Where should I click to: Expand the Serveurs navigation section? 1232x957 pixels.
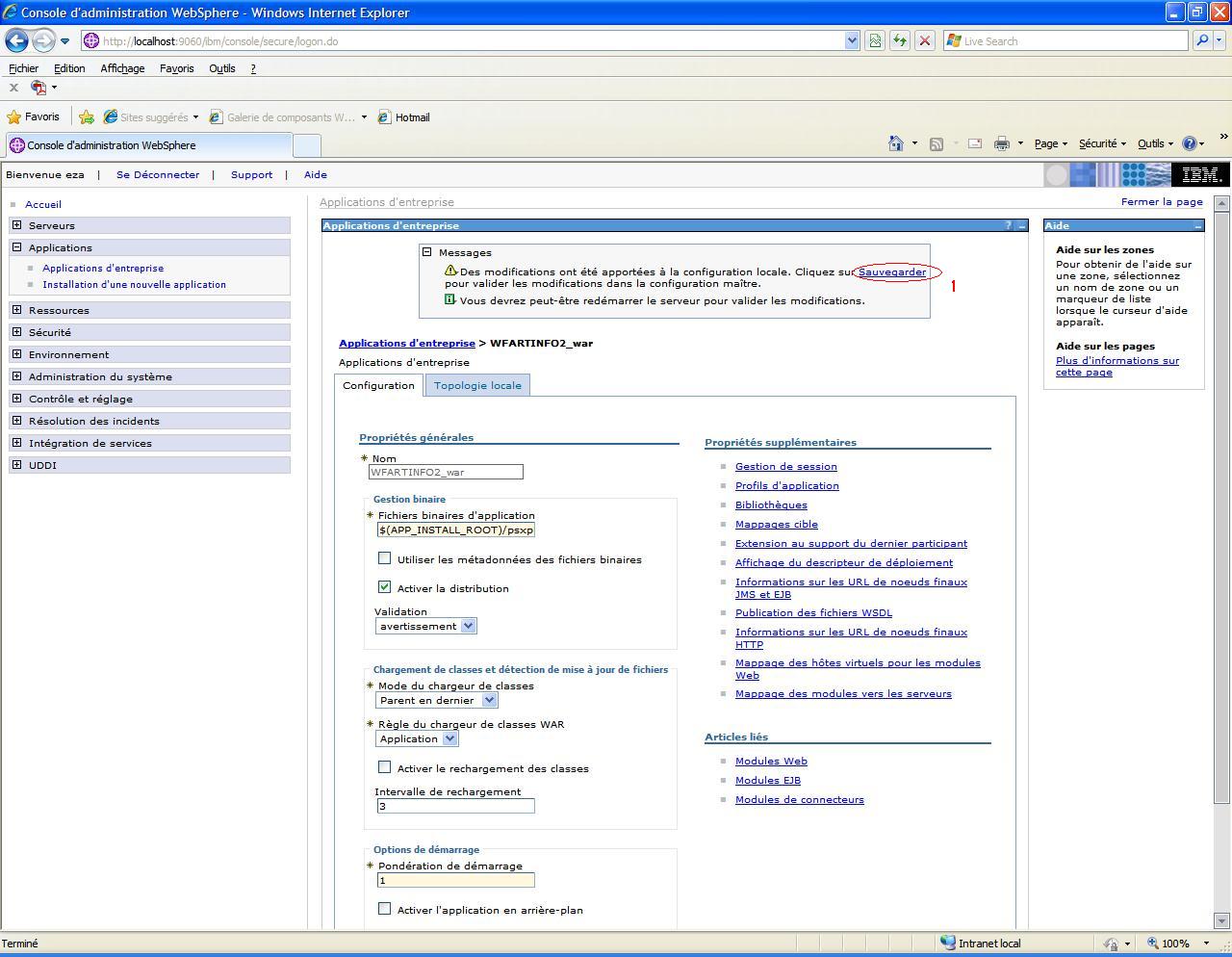(x=16, y=225)
